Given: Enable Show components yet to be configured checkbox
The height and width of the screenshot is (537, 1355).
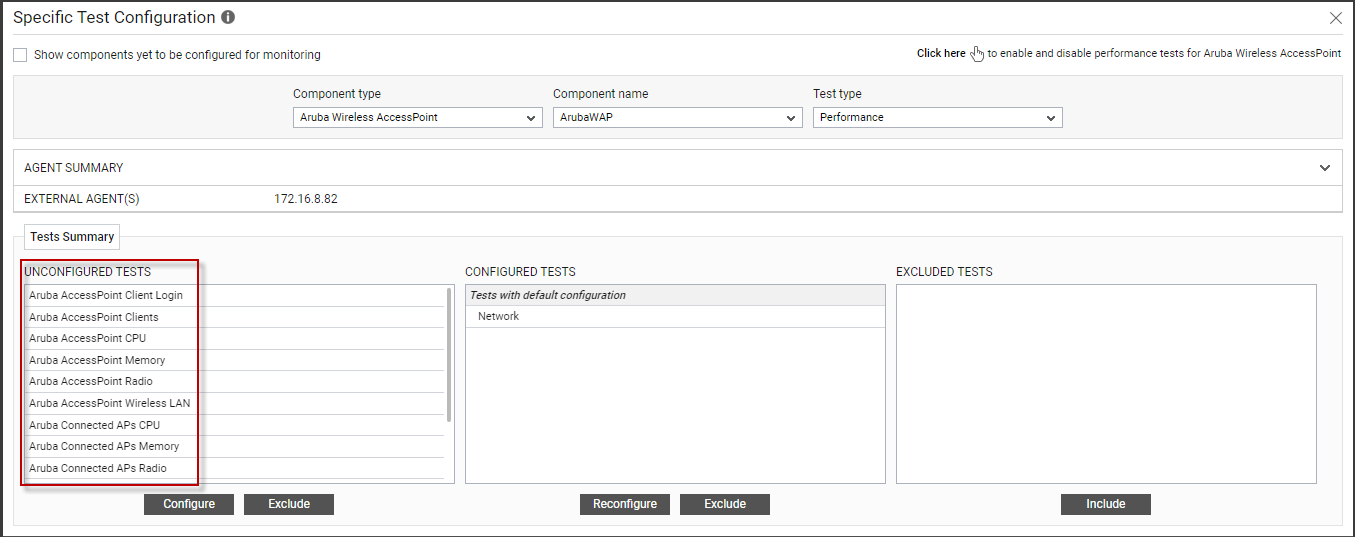Looking at the screenshot, I should (20, 55).
